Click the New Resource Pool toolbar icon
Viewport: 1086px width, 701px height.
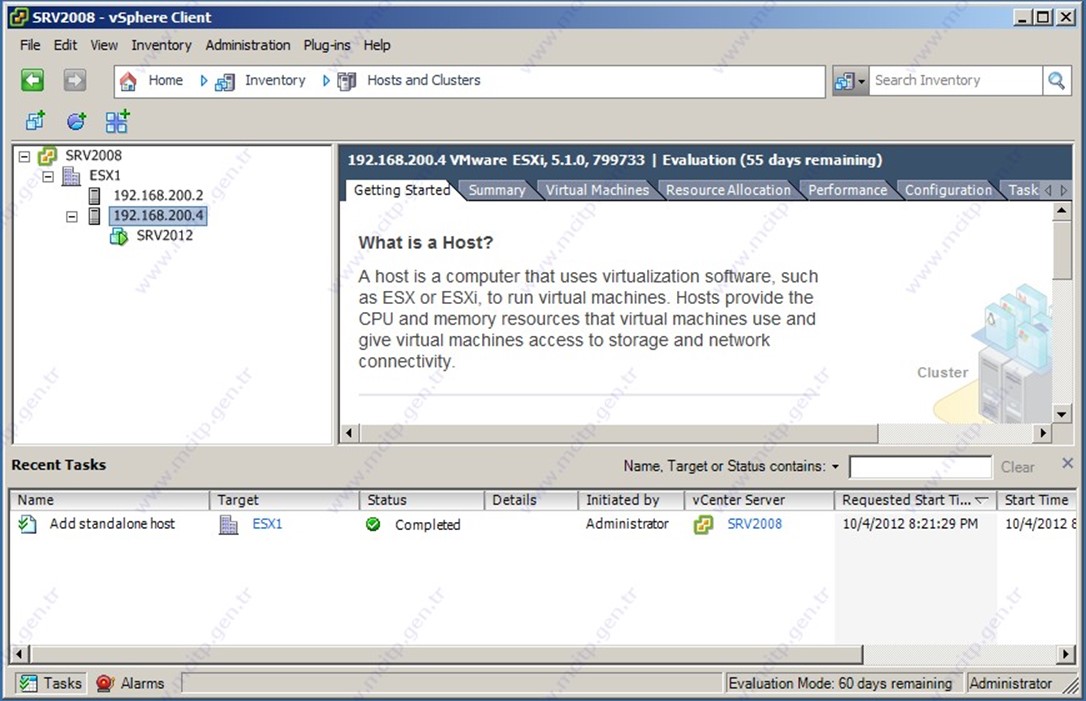click(76, 121)
